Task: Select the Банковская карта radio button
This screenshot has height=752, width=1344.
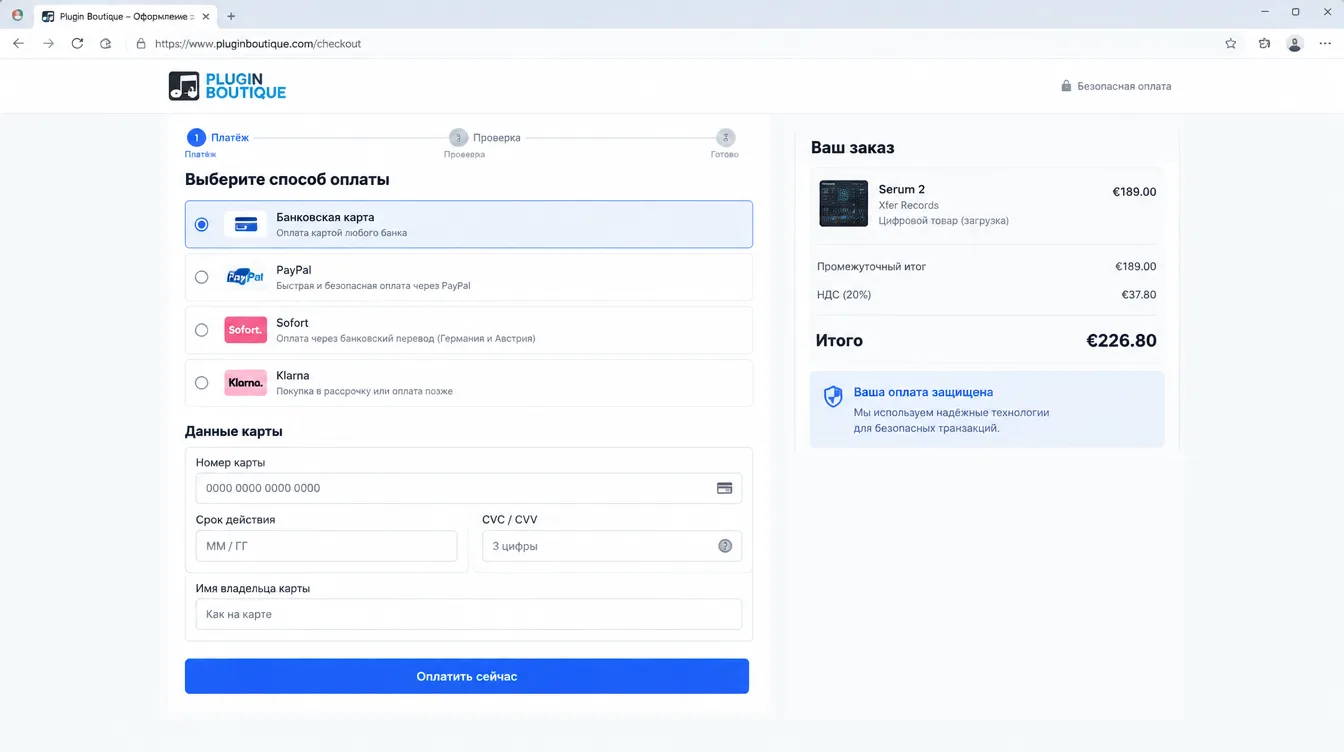Action: pyautogui.click(x=202, y=225)
